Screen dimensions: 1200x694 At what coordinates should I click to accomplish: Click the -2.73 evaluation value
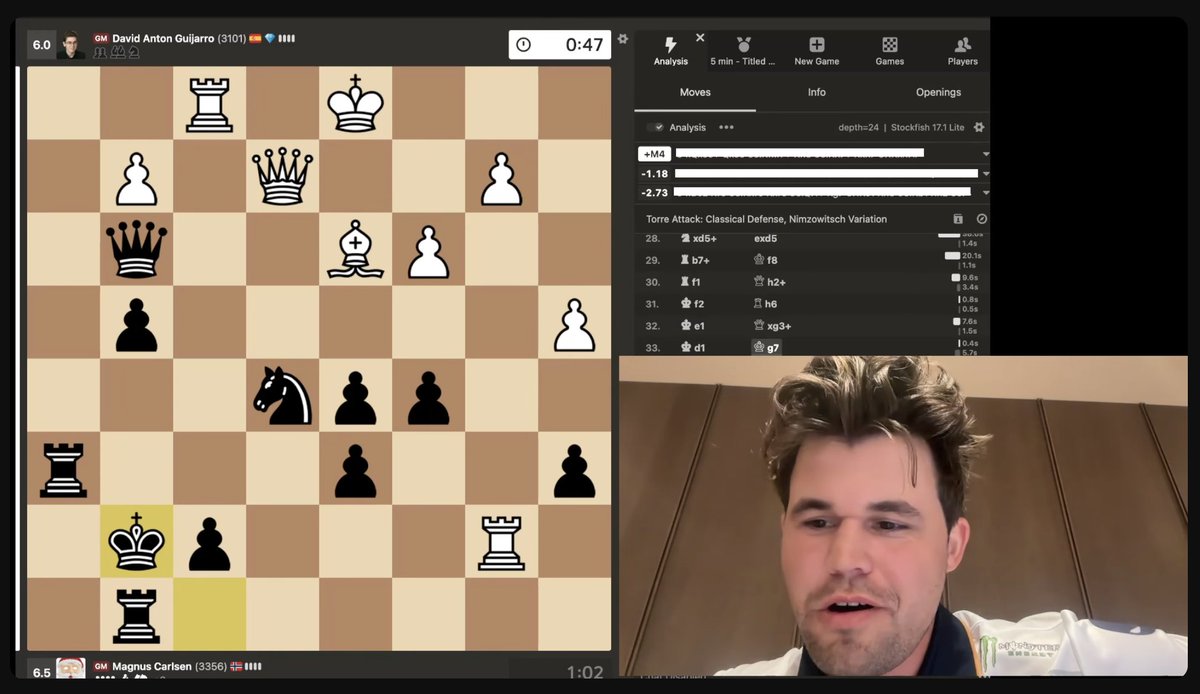655,192
